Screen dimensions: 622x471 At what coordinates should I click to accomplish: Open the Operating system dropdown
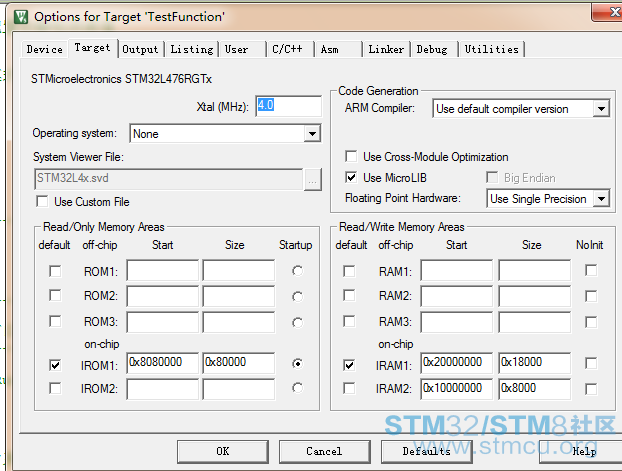click(312, 134)
